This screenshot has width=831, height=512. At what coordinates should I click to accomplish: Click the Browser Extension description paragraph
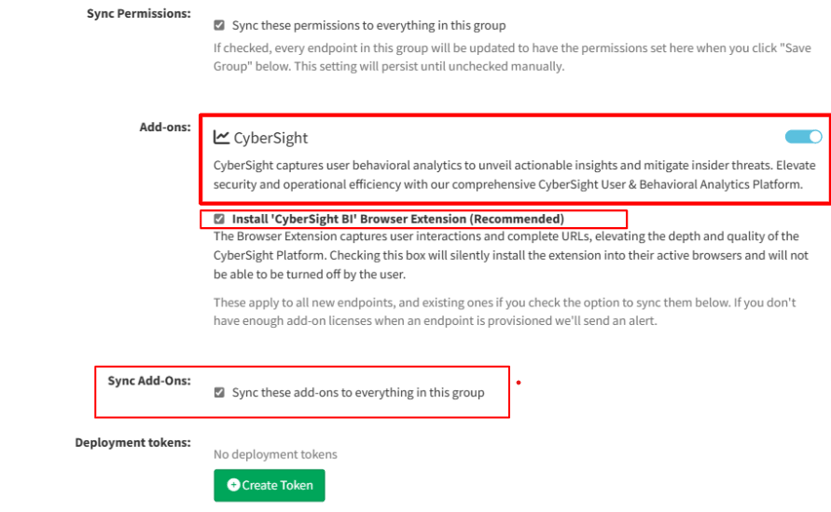click(510, 255)
